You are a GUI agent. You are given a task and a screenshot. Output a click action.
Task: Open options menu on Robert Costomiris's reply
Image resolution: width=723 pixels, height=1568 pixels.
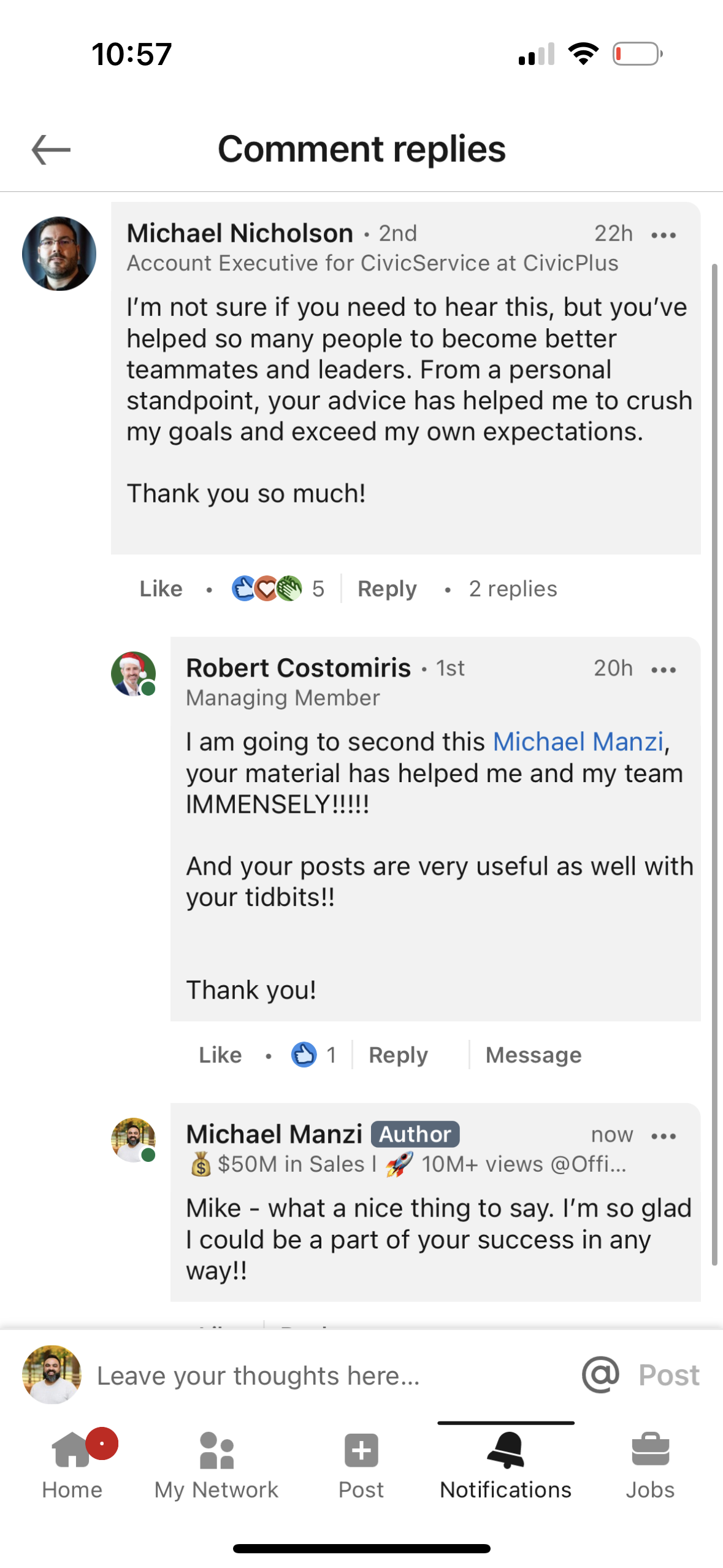tap(663, 669)
